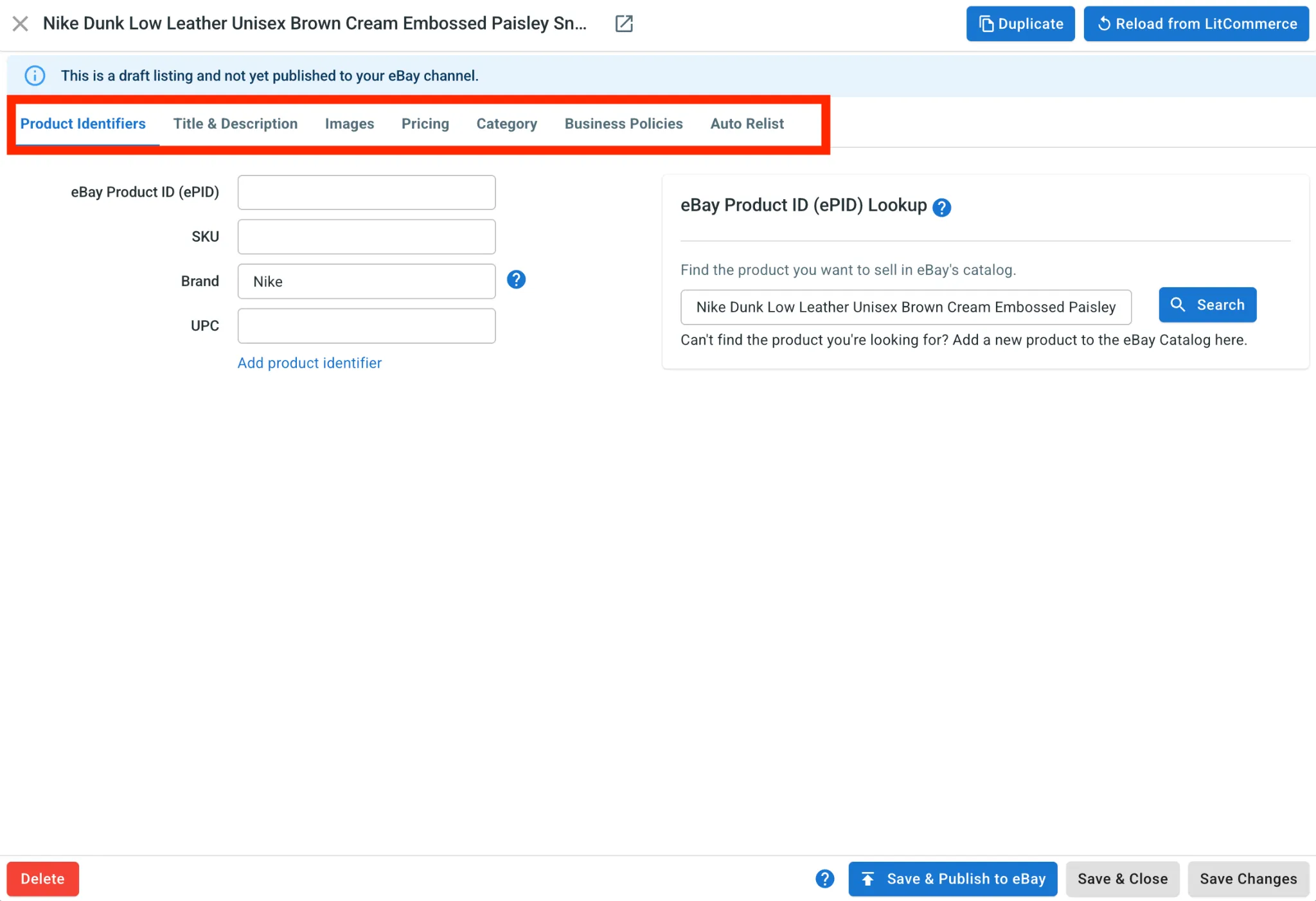This screenshot has width=1316, height=901.
Task: Focus the UPC input field
Action: pyautogui.click(x=366, y=326)
